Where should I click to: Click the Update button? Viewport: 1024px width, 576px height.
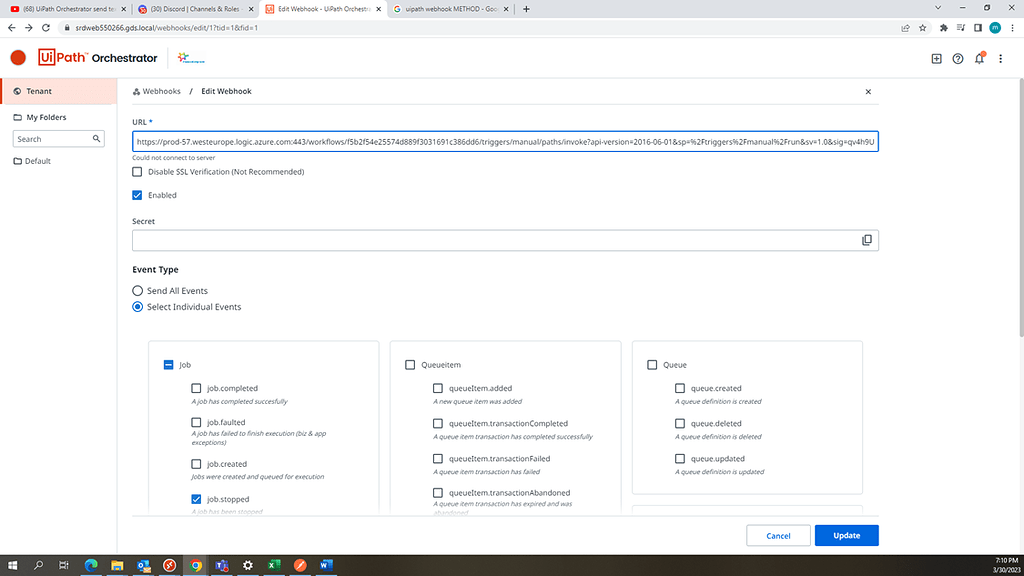(846, 535)
